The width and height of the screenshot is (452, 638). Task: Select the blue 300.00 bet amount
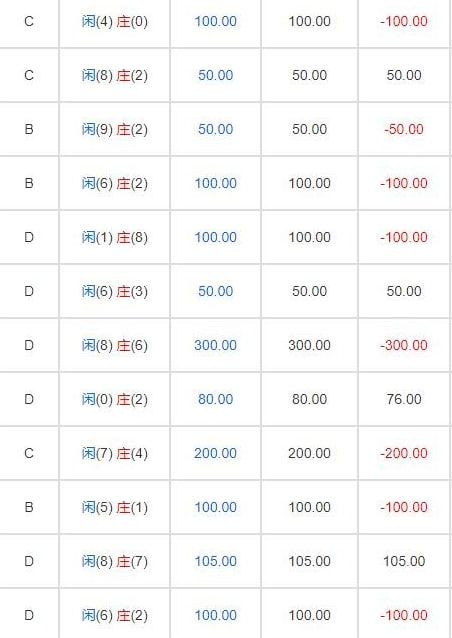(215, 345)
